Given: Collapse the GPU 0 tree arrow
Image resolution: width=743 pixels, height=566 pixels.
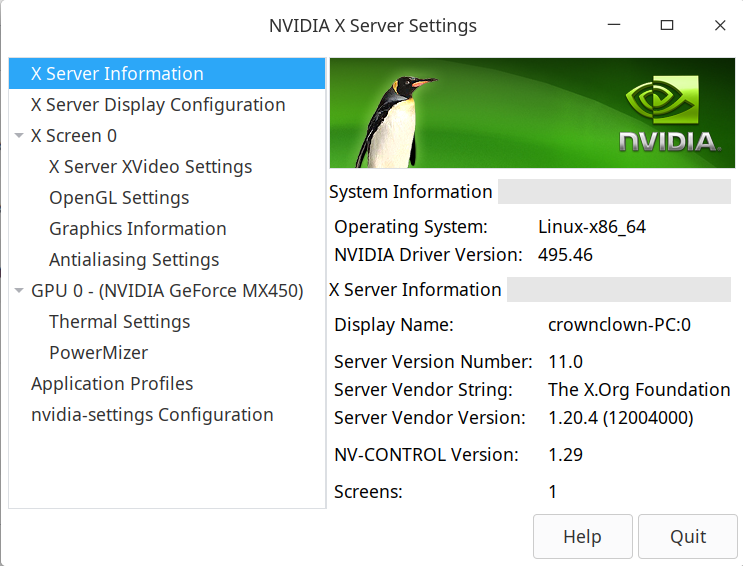Looking at the screenshot, I should 20,291.
